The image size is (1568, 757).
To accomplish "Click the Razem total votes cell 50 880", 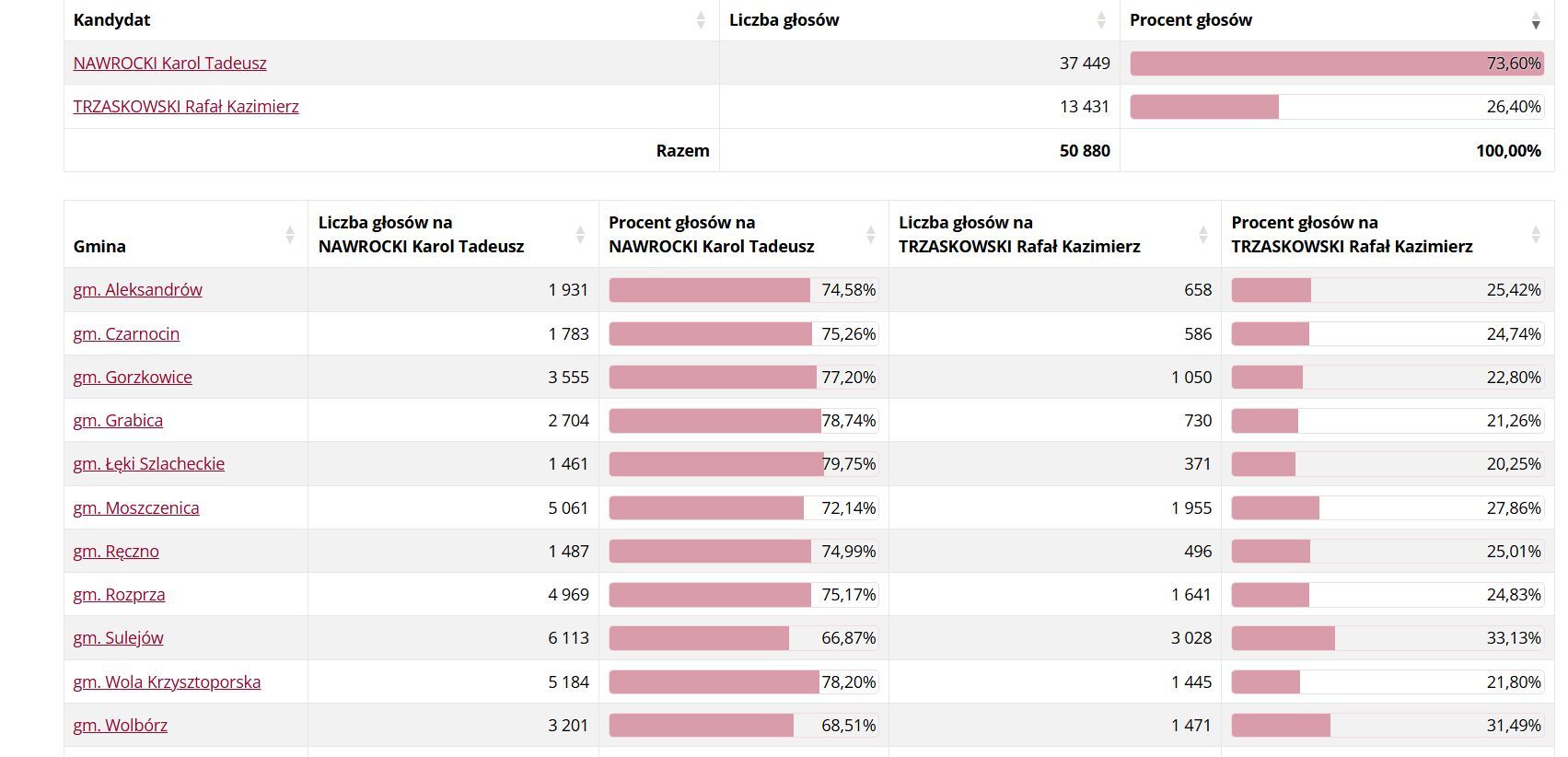I will pos(1084,151).
